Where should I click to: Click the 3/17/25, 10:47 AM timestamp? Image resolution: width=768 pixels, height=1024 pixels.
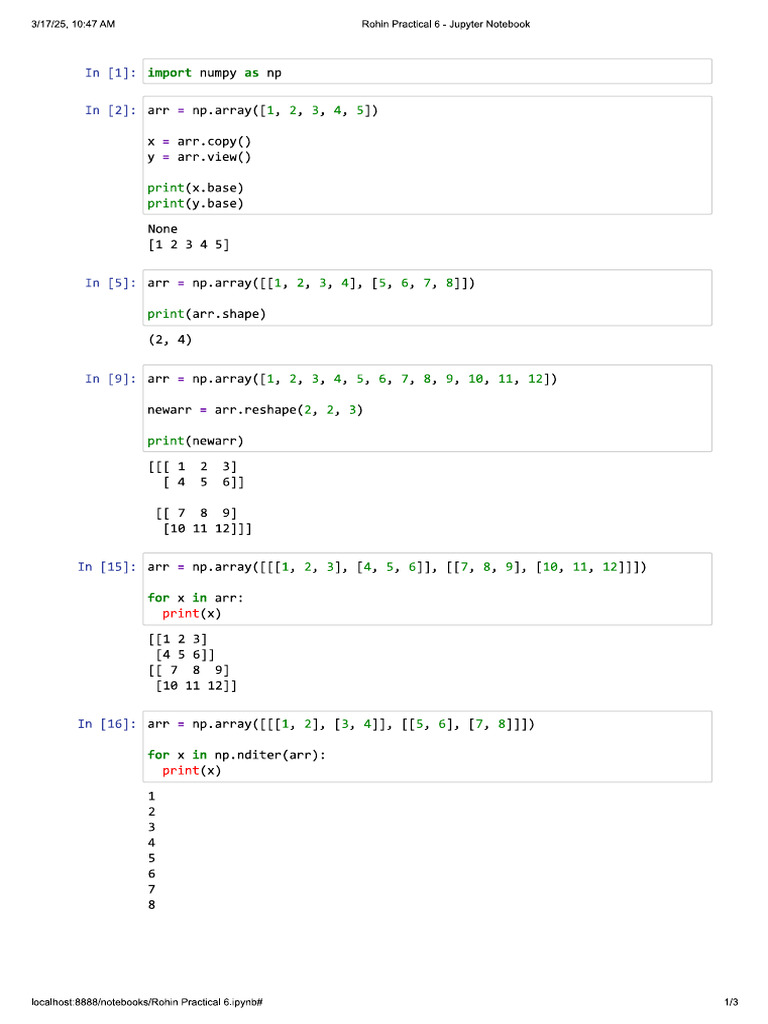[73, 24]
